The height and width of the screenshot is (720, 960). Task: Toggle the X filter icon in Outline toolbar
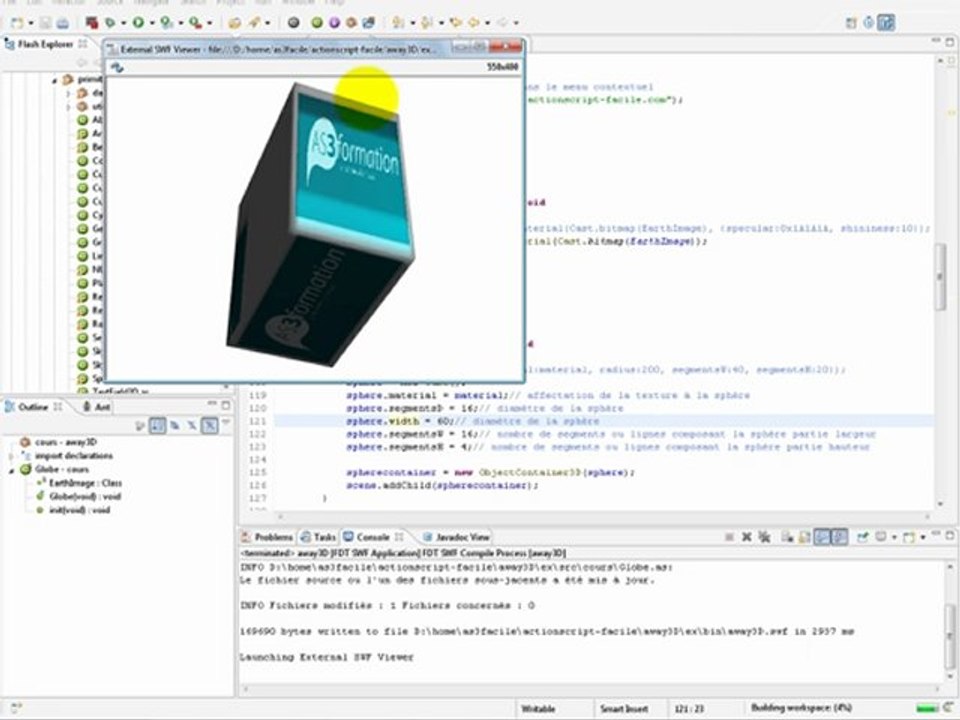[x=192, y=424]
